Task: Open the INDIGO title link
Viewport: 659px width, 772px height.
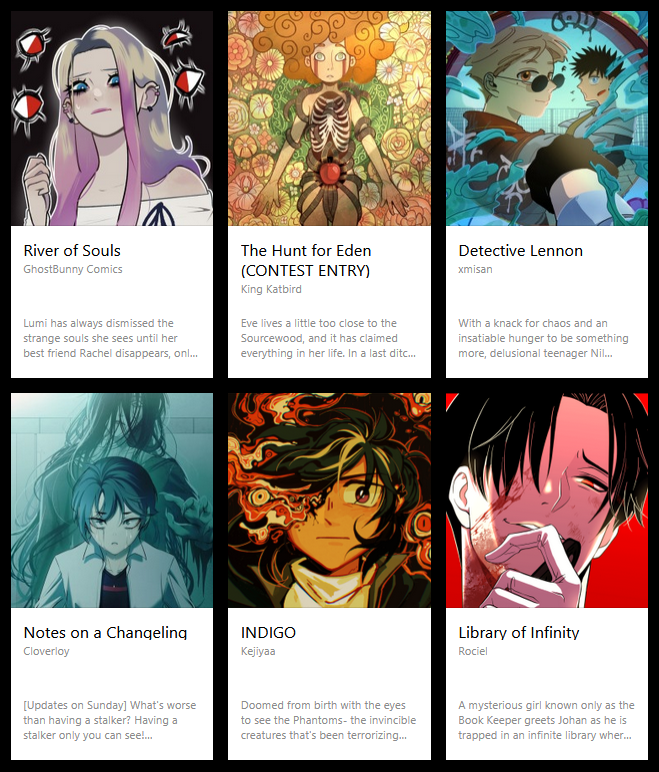Action: pos(268,632)
